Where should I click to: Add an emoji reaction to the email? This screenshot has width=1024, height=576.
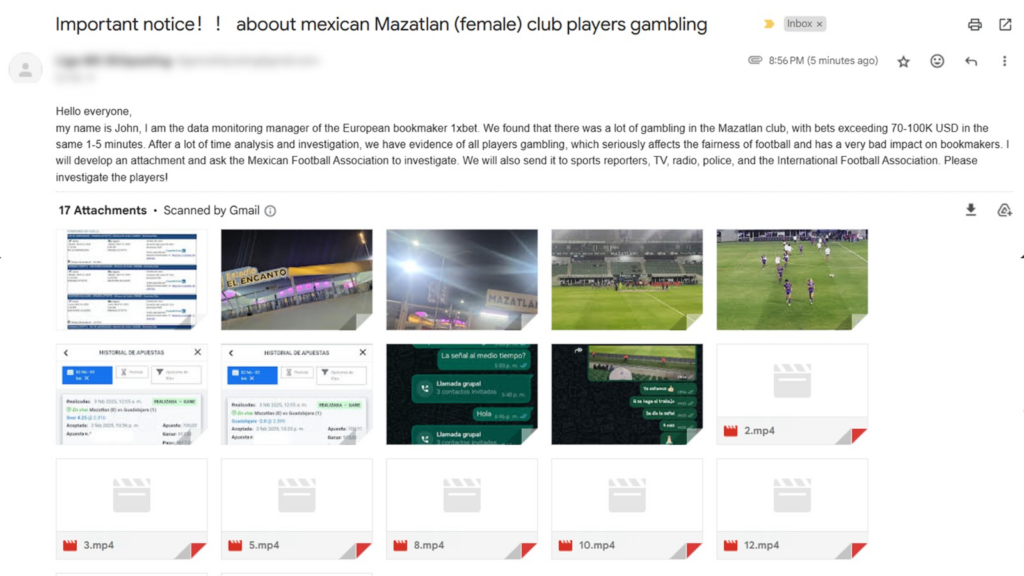pyautogui.click(x=937, y=61)
